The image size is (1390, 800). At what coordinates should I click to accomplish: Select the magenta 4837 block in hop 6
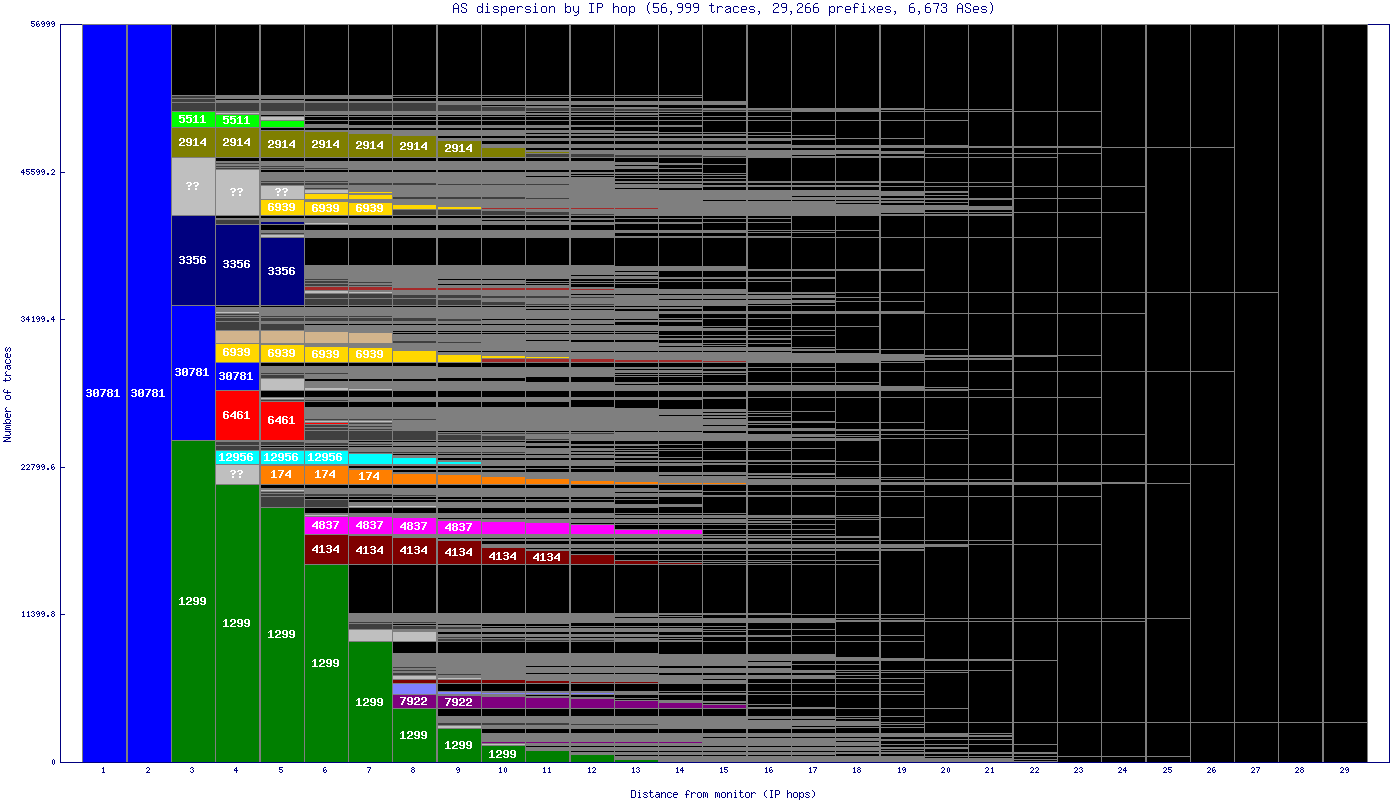326,525
